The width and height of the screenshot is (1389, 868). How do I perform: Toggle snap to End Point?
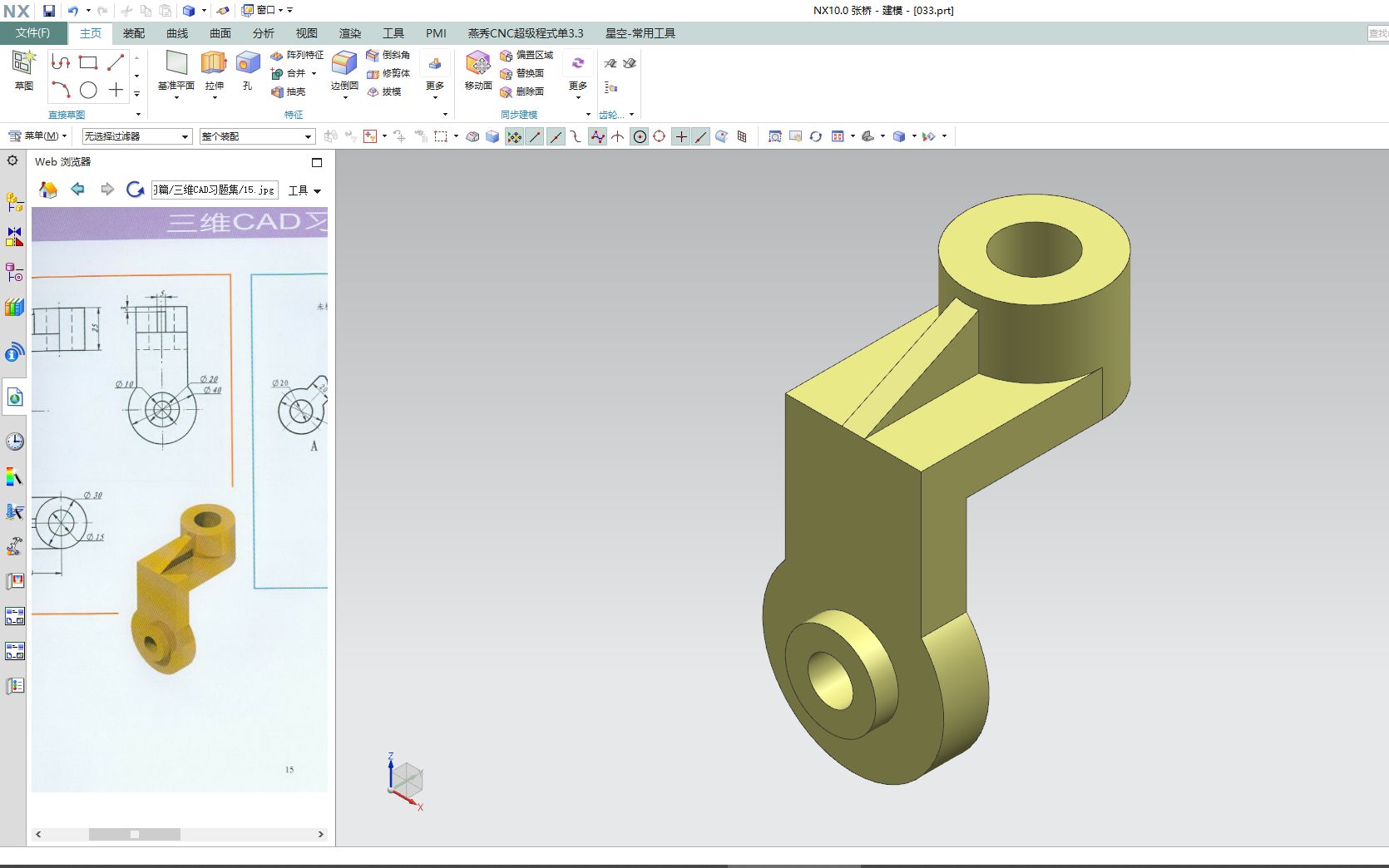click(535, 136)
